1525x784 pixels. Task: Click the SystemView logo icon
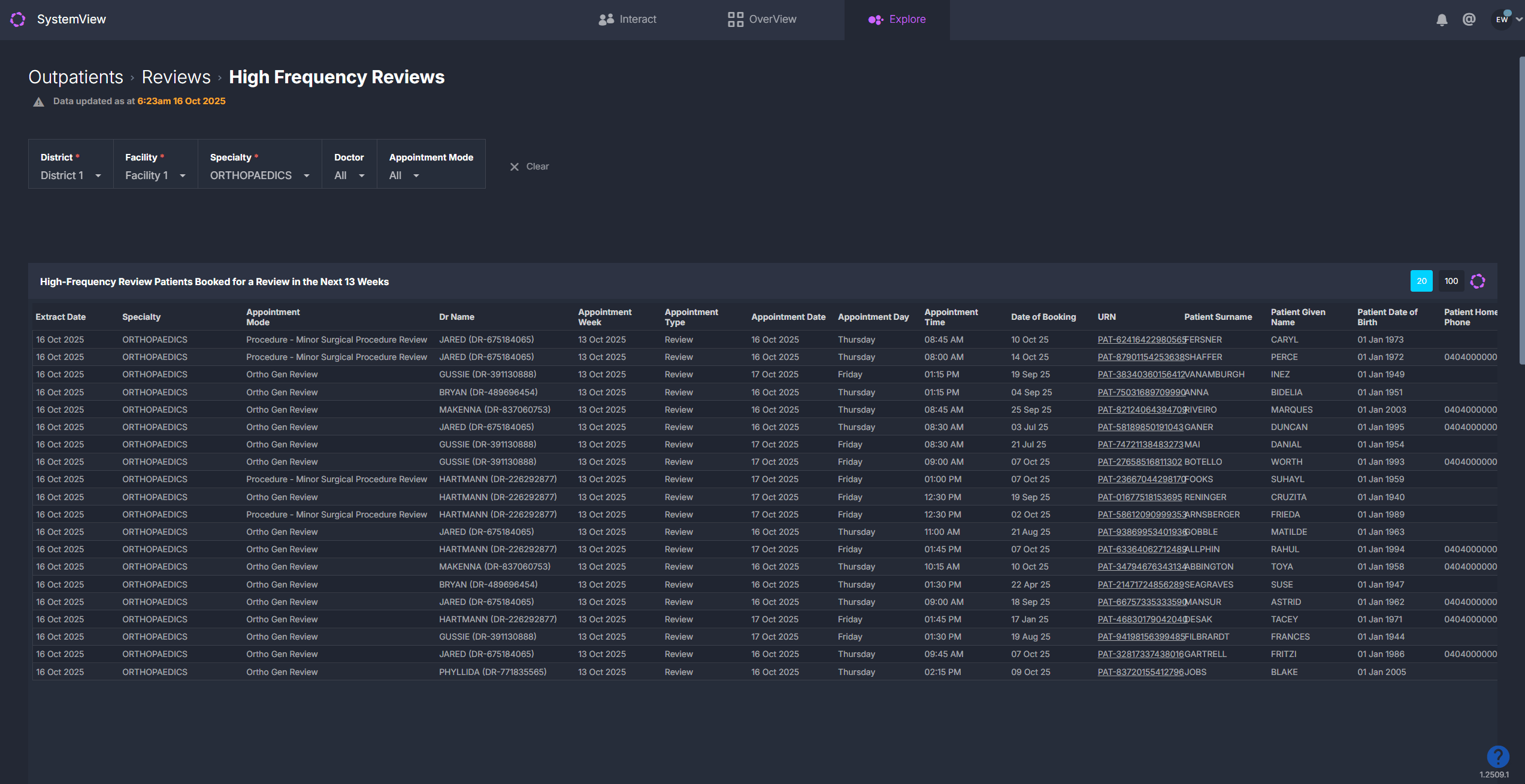[x=18, y=19]
